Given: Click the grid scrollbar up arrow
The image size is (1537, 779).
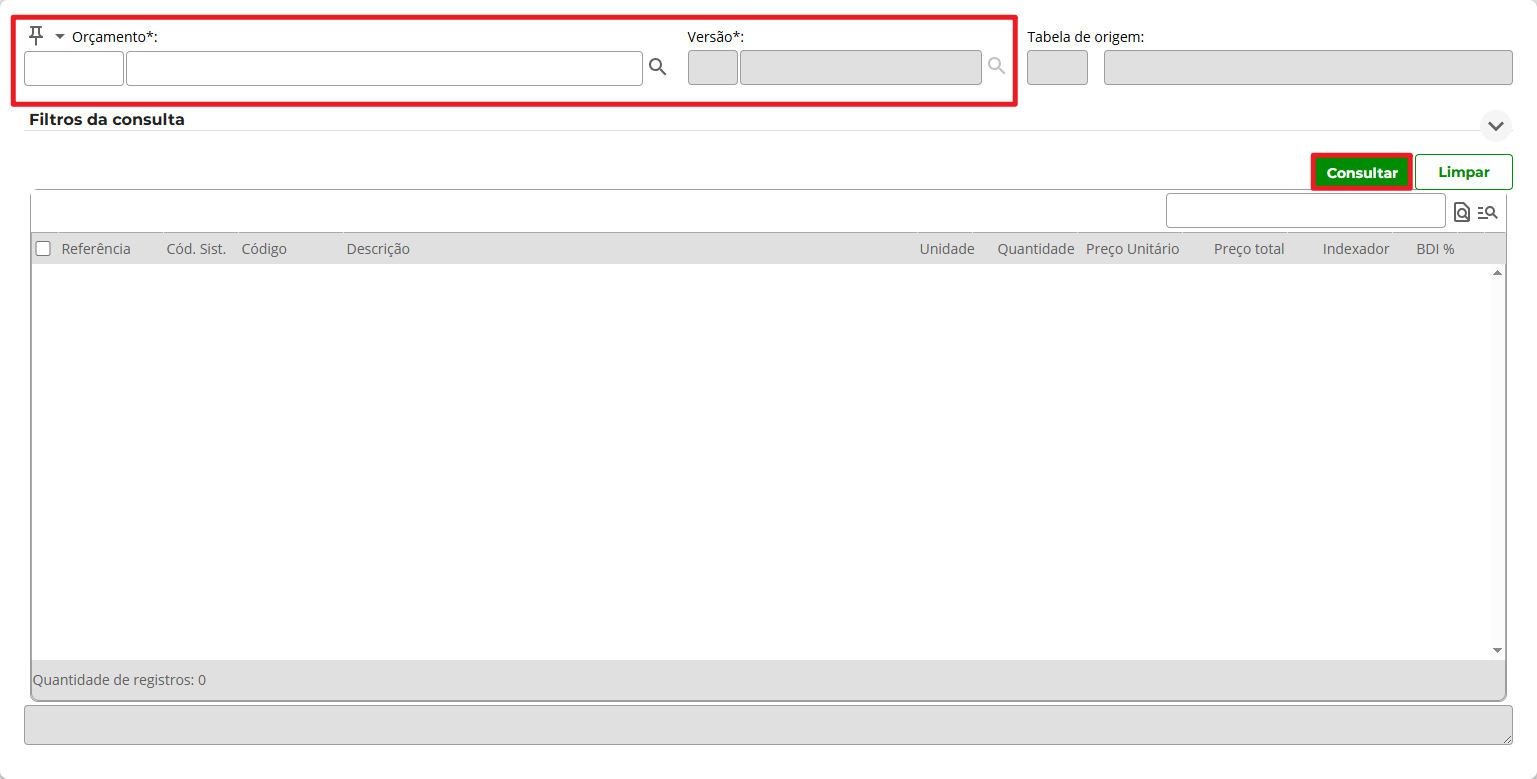Looking at the screenshot, I should [x=1497, y=273].
